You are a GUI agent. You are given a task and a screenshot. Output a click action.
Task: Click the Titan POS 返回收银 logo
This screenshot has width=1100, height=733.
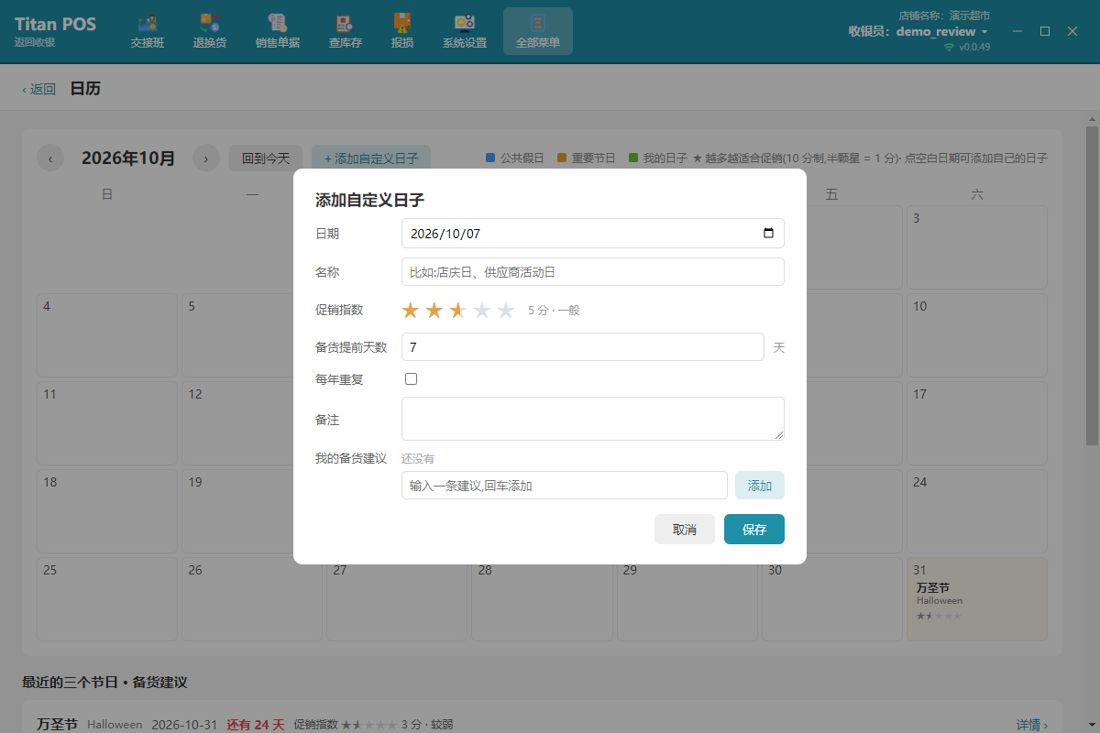55,32
